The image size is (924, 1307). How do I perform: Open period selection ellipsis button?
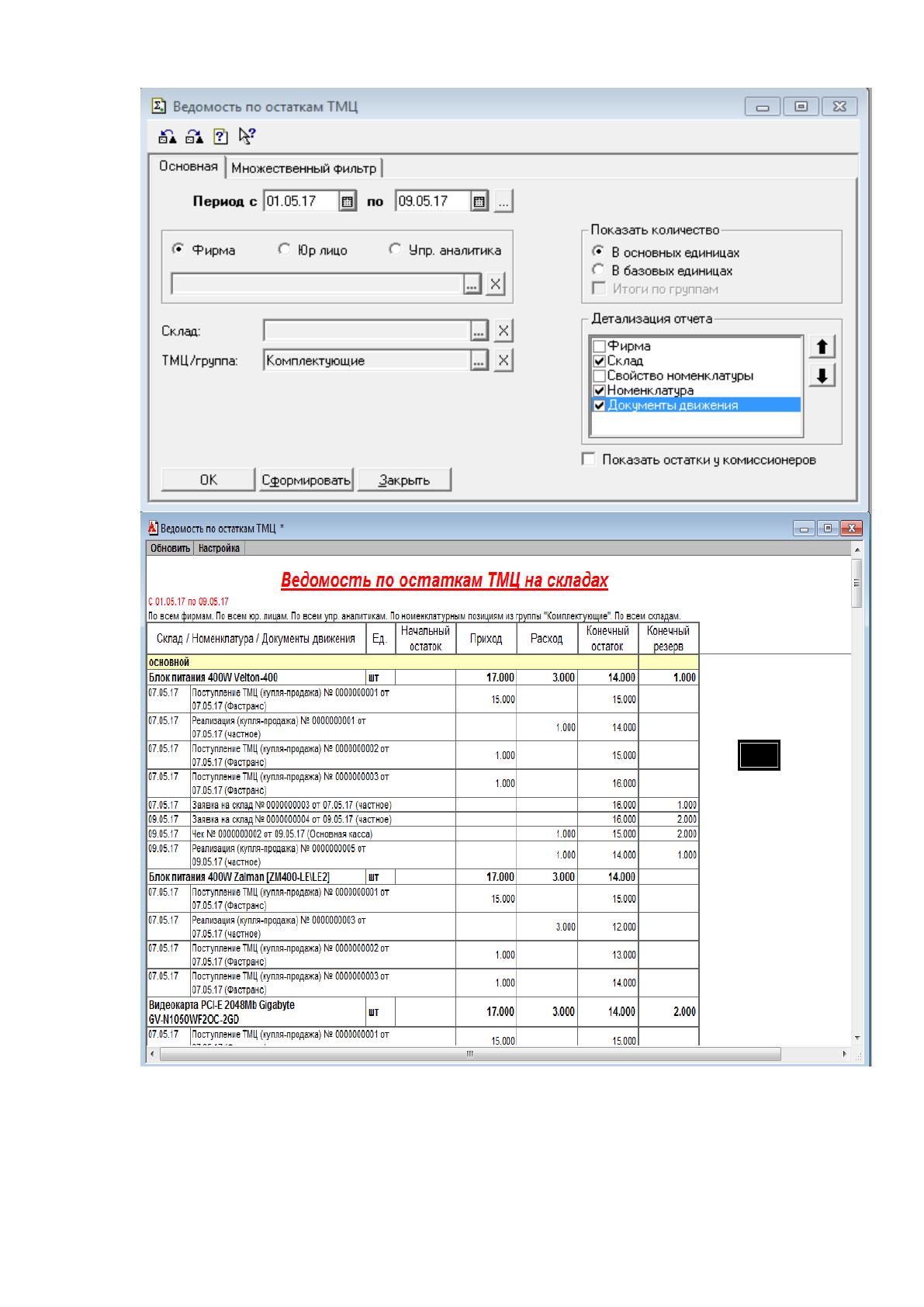[x=504, y=202]
